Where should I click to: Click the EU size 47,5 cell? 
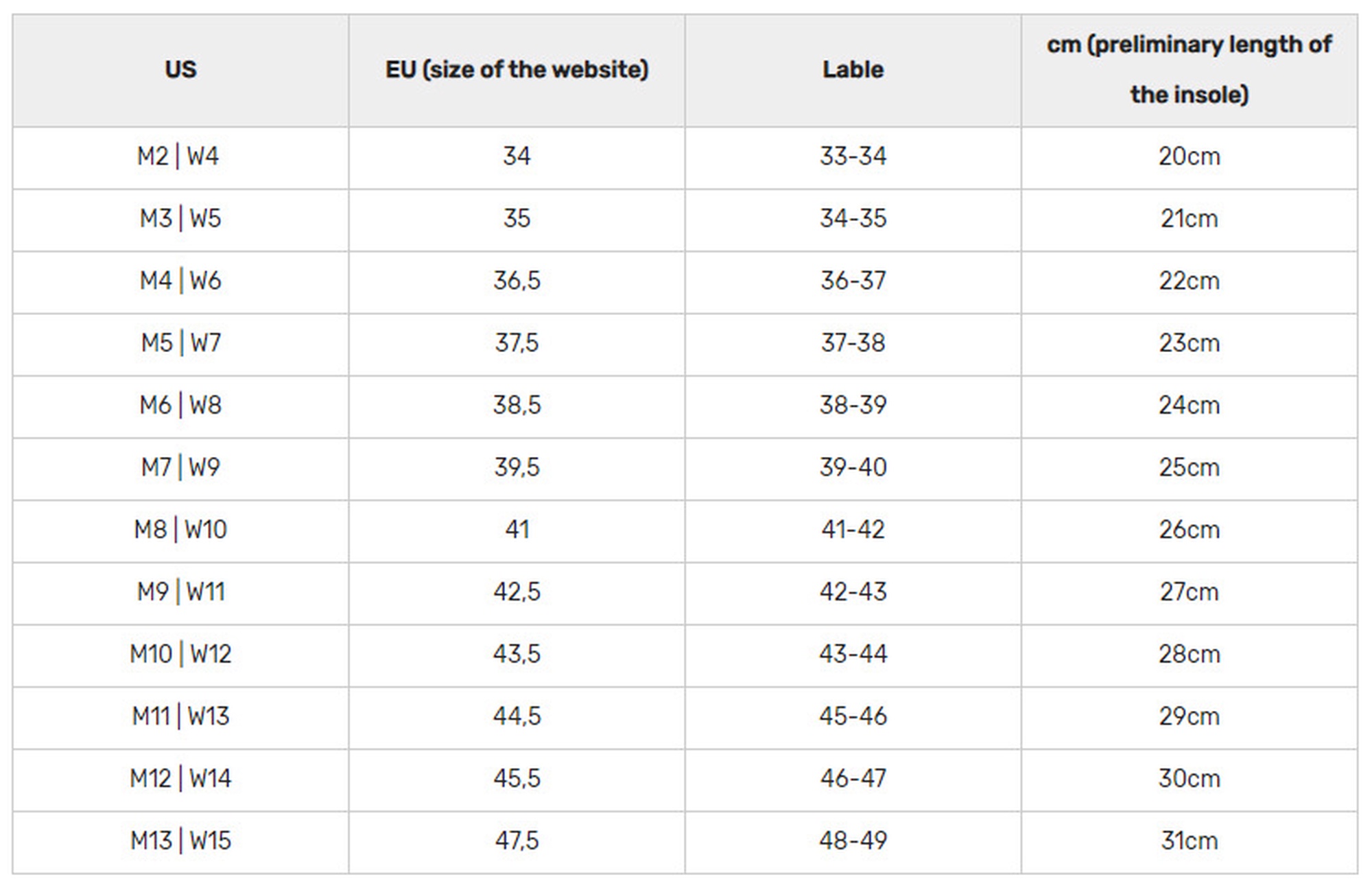pos(517,842)
